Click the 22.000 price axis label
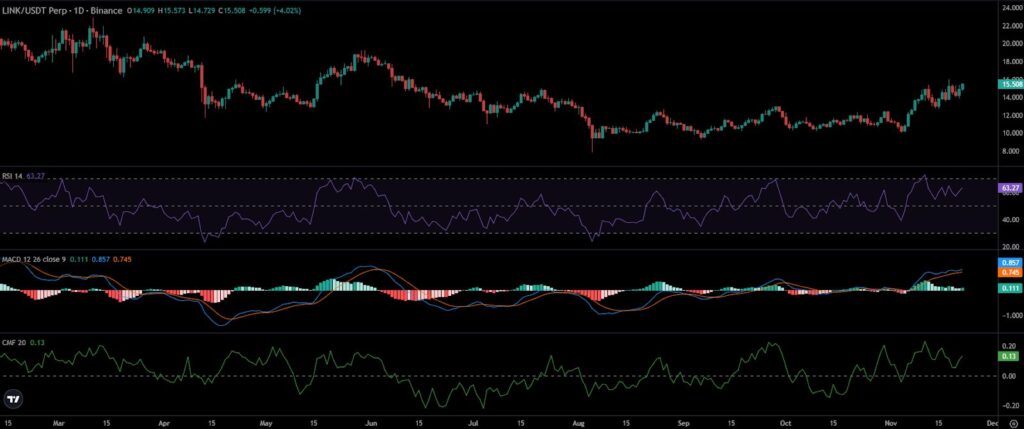This screenshot has width=1024, height=429. pyautogui.click(x=1012, y=26)
